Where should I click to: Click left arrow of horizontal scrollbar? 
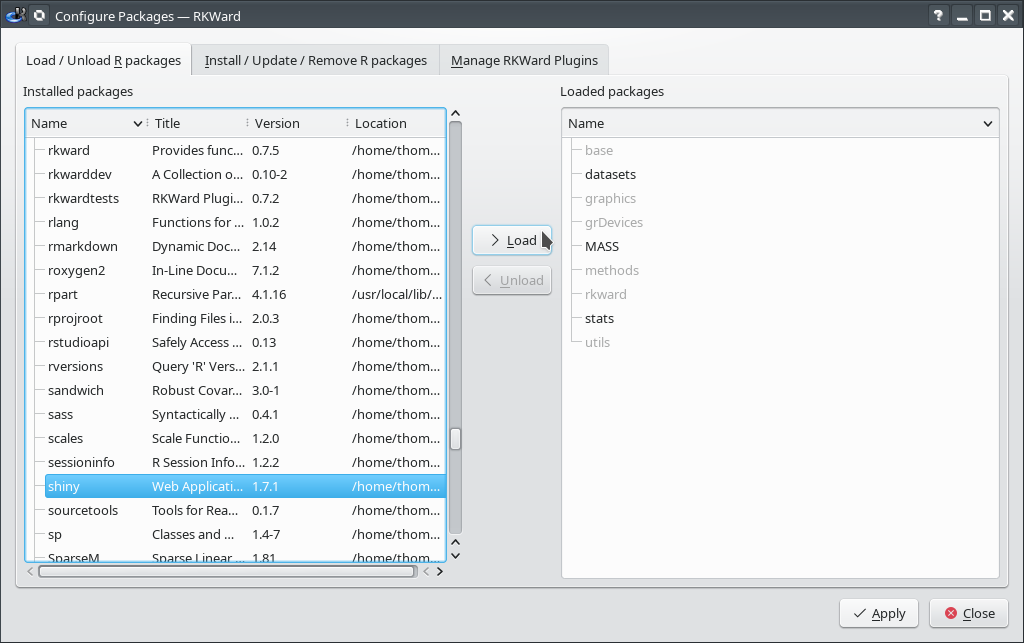pyautogui.click(x=30, y=572)
